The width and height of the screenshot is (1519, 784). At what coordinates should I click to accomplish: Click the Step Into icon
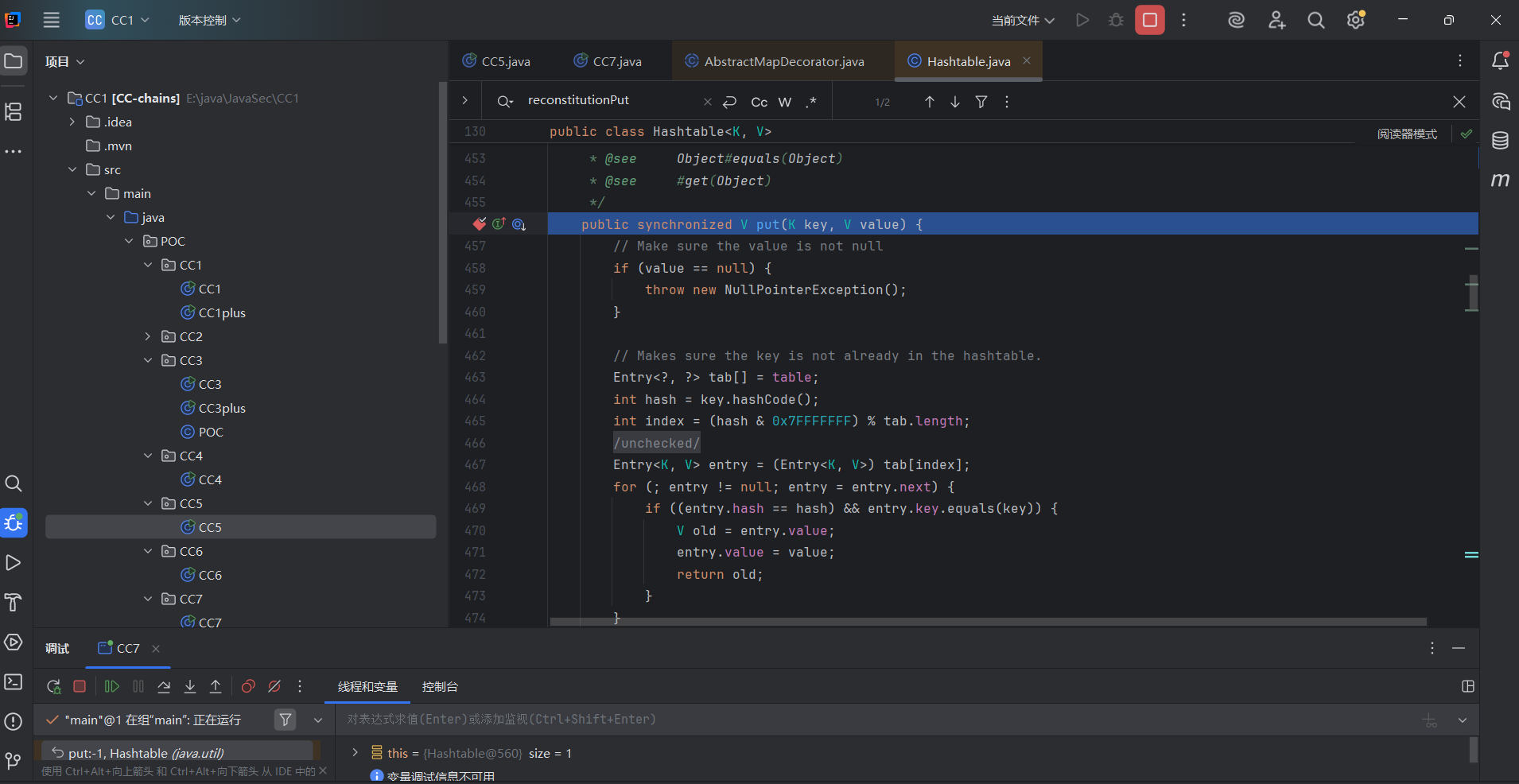click(x=190, y=686)
